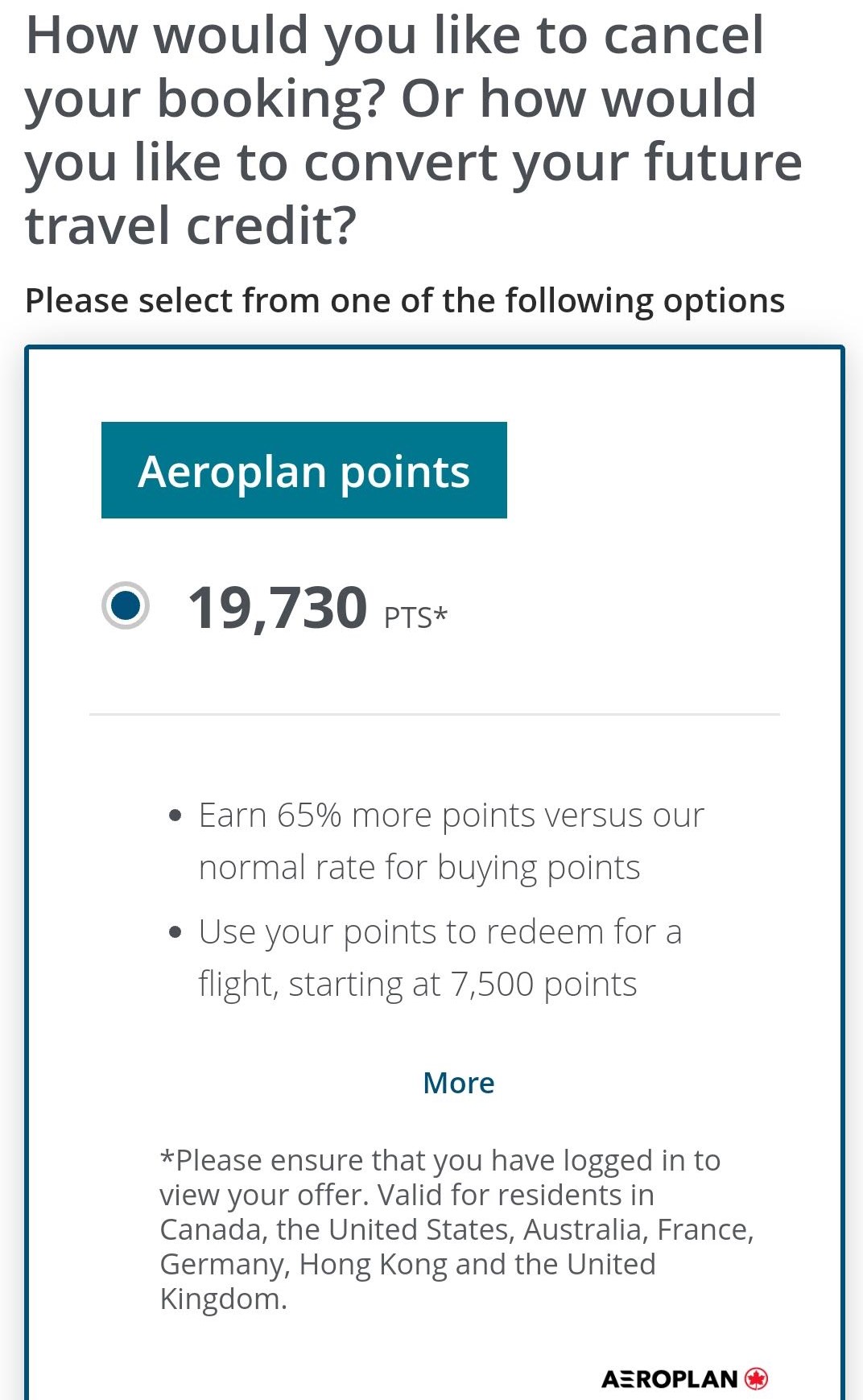Select the 19,730 PTS radio button

point(126,605)
